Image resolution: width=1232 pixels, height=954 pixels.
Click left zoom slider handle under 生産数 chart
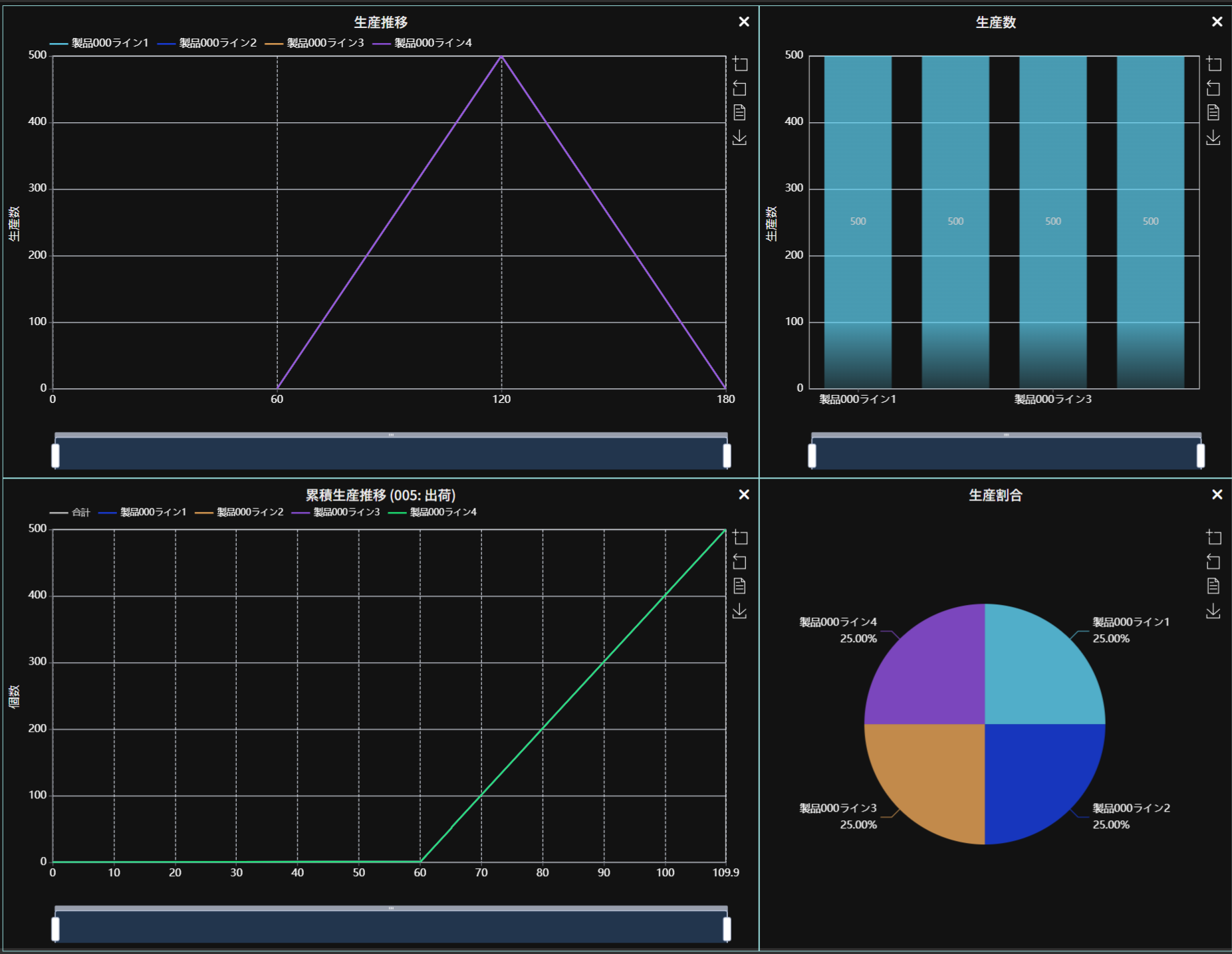point(812,455)
